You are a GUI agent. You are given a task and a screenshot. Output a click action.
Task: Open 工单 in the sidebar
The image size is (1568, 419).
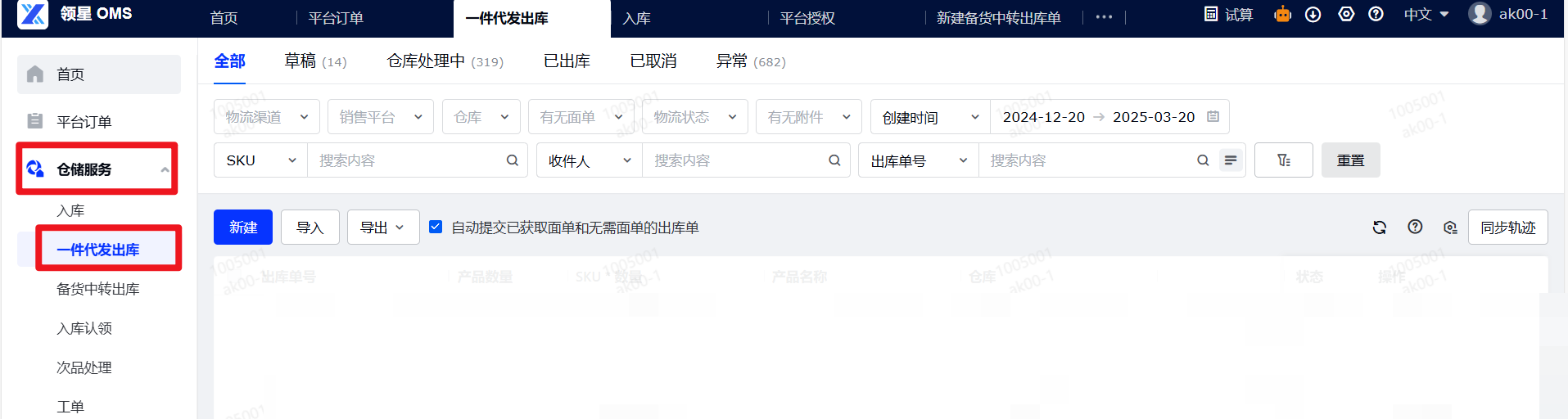pyautogui.click(x=70, y=407)
